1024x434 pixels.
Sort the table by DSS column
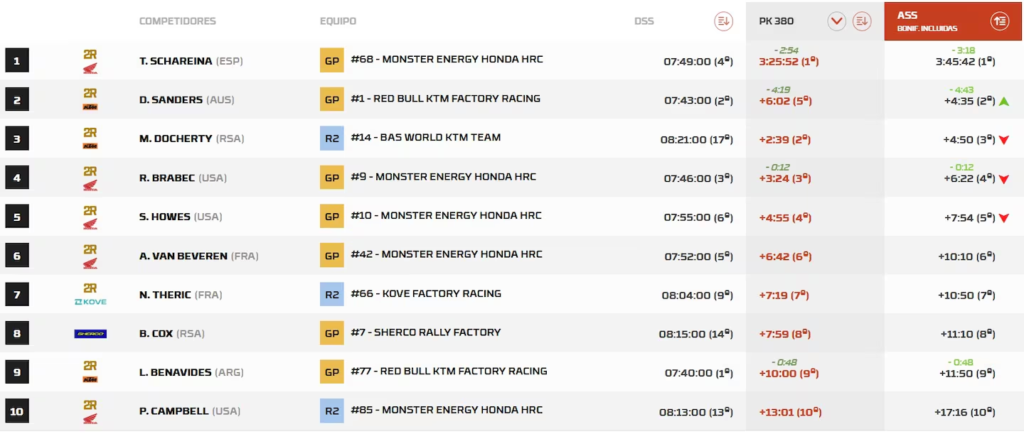(724, 21)
